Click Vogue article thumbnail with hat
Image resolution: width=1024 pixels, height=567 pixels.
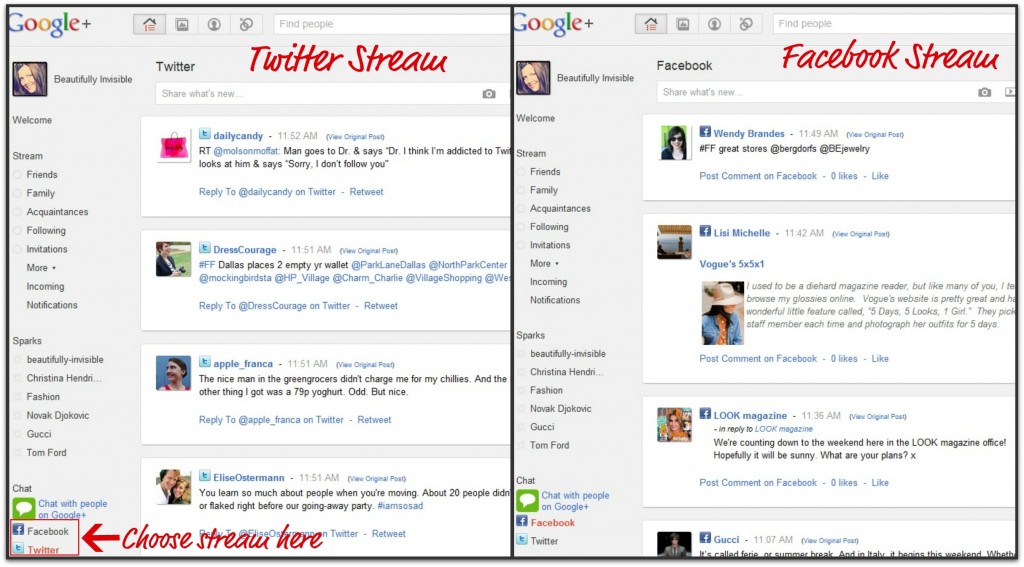click(x=722, y=313)
